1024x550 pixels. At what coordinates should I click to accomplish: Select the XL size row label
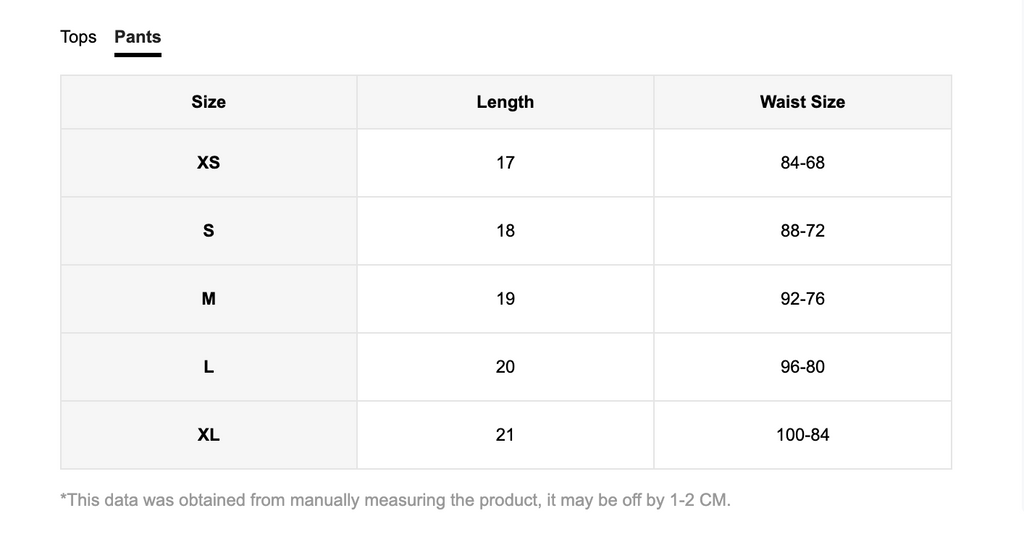209,434
